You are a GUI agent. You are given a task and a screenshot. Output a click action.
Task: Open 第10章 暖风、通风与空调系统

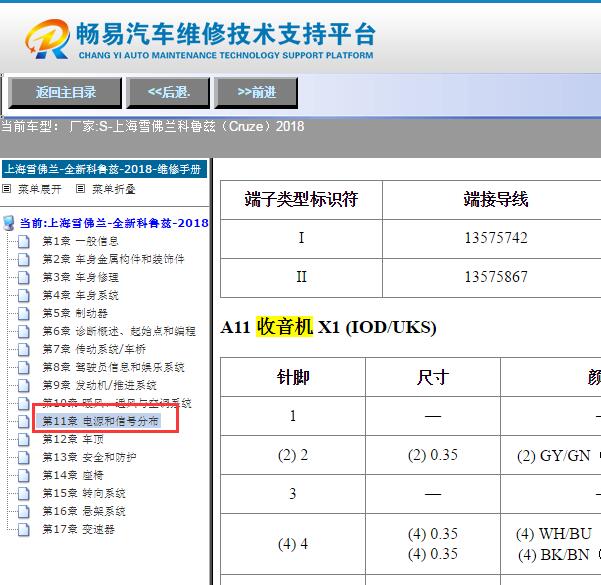117,403
